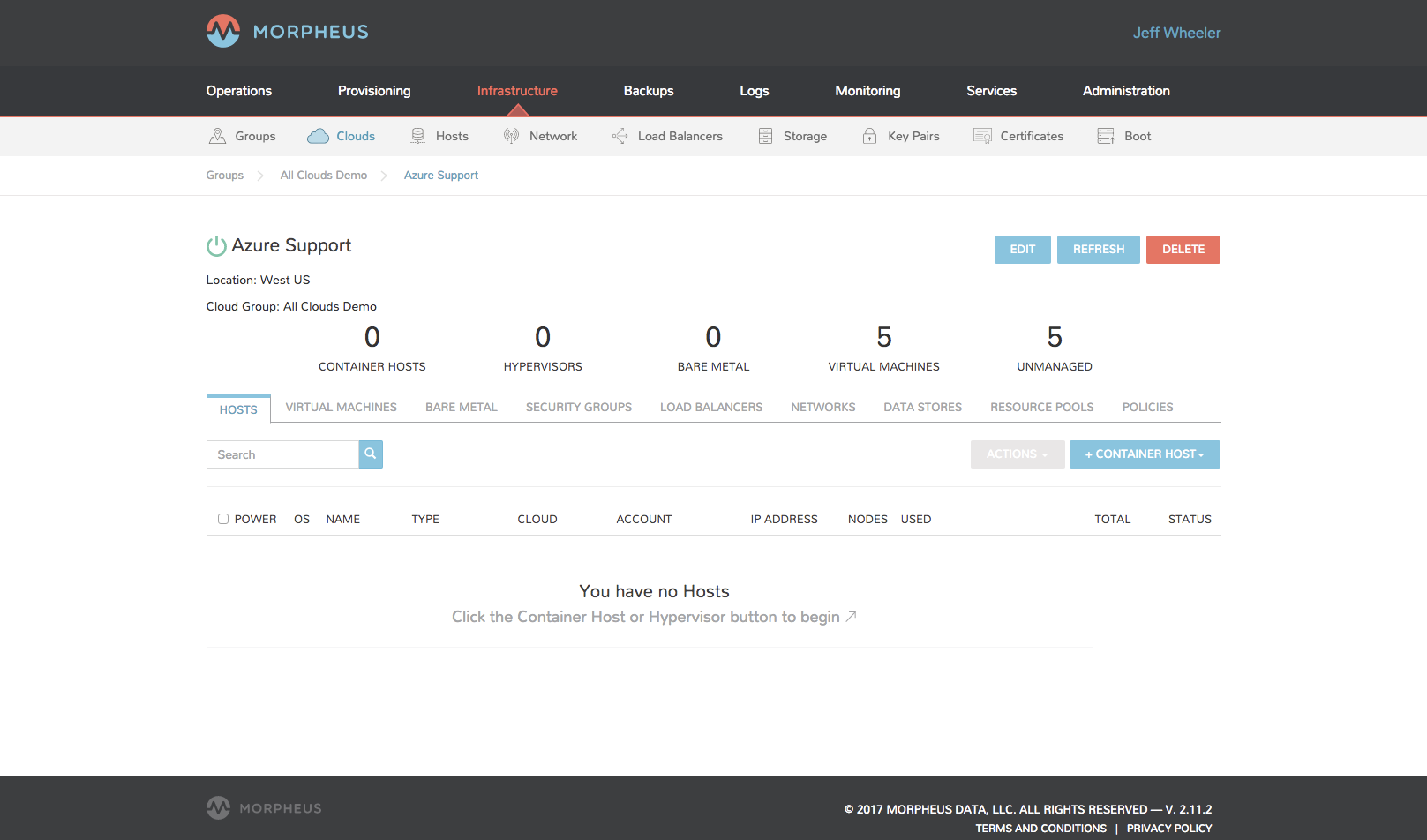The width and height of the screenshot is (1427, 840).
Task: Open the Monitoring menu
Action: click(x=868, y=91)
